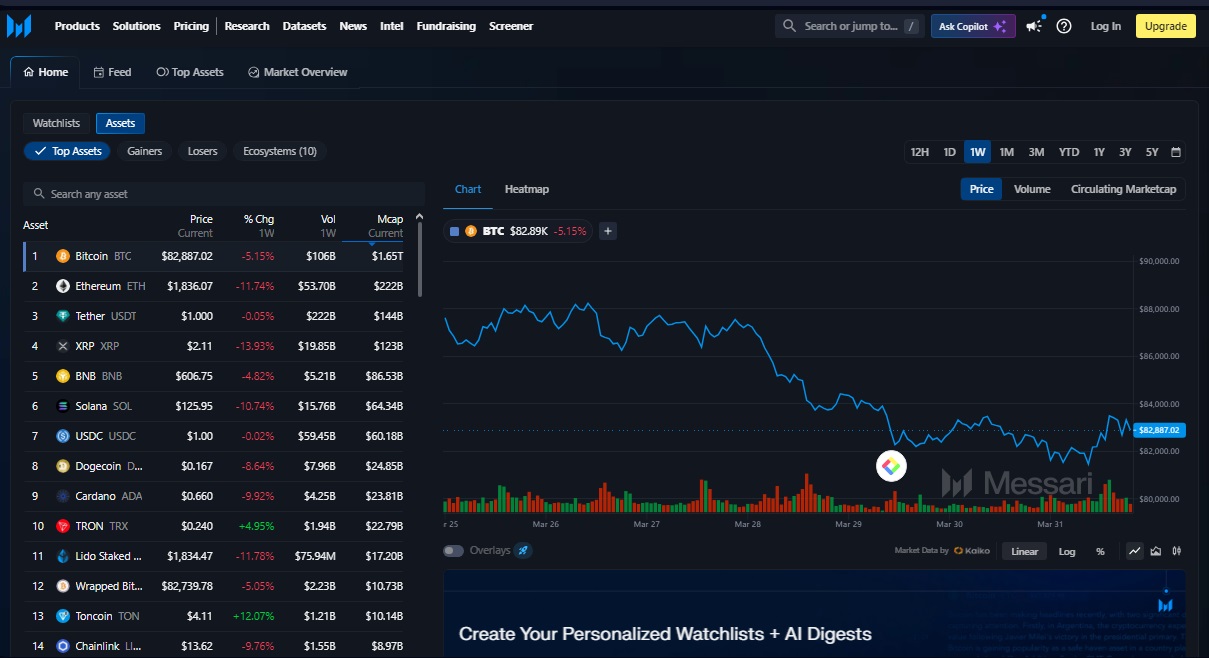Image resolution: width=1209 pixels, height=658 pixels.
Task: Click the yellow Upgrade button
Action: pyautogui.click(x=1165, y=26)
